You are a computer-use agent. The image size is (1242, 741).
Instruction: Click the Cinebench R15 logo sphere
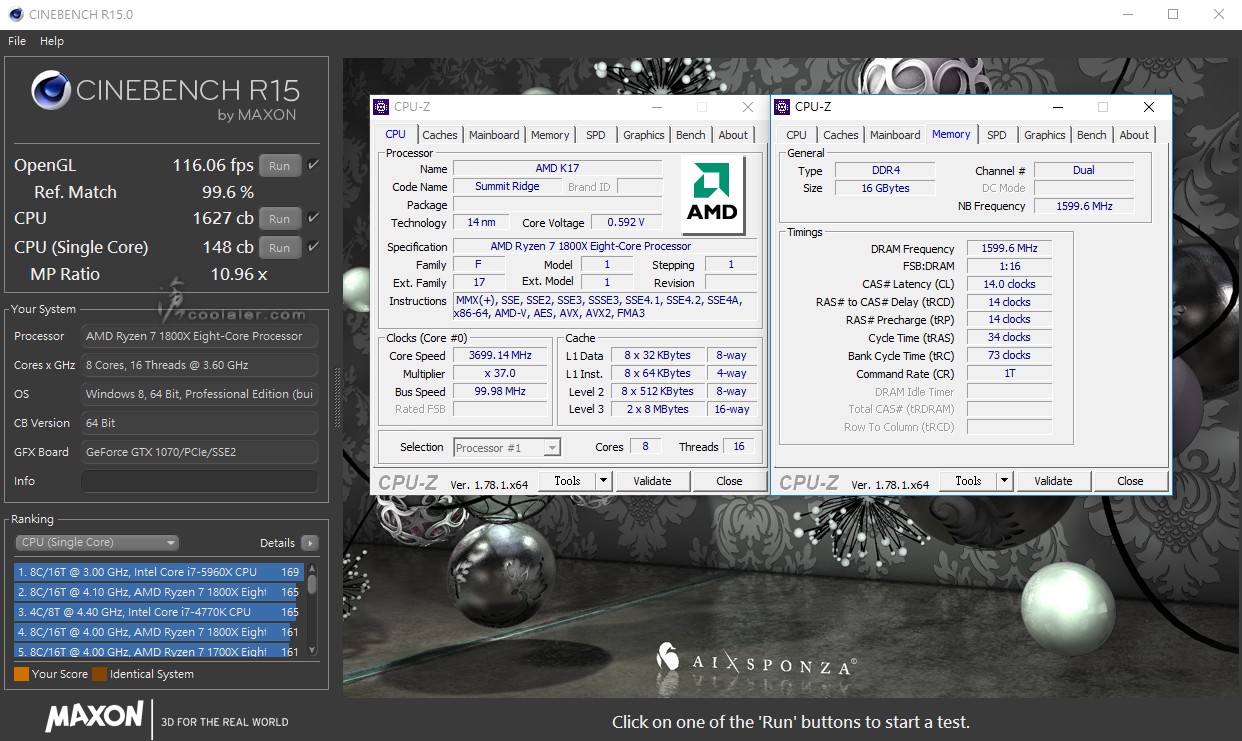coord(50,91)
